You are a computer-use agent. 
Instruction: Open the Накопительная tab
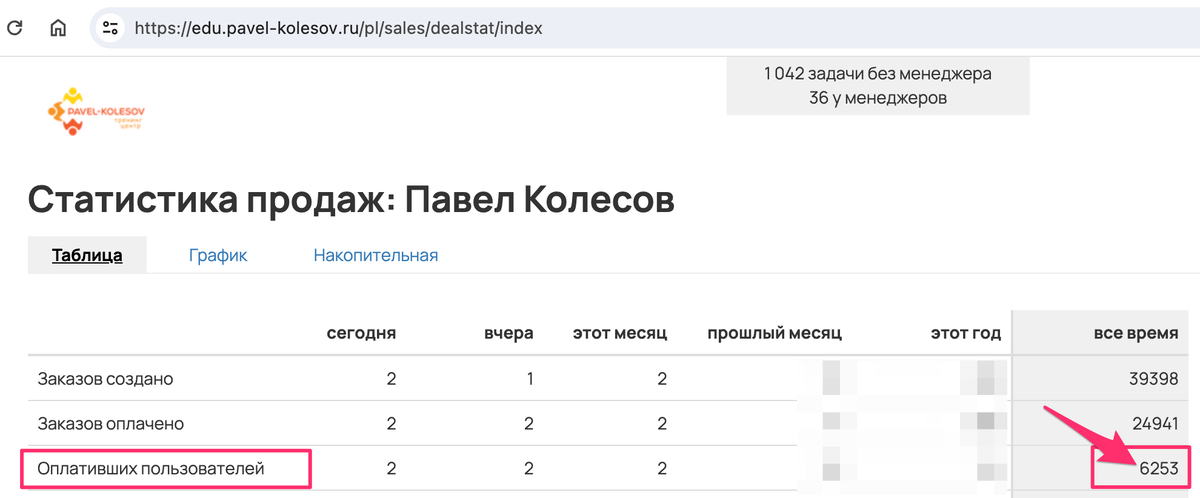[376, 255]
